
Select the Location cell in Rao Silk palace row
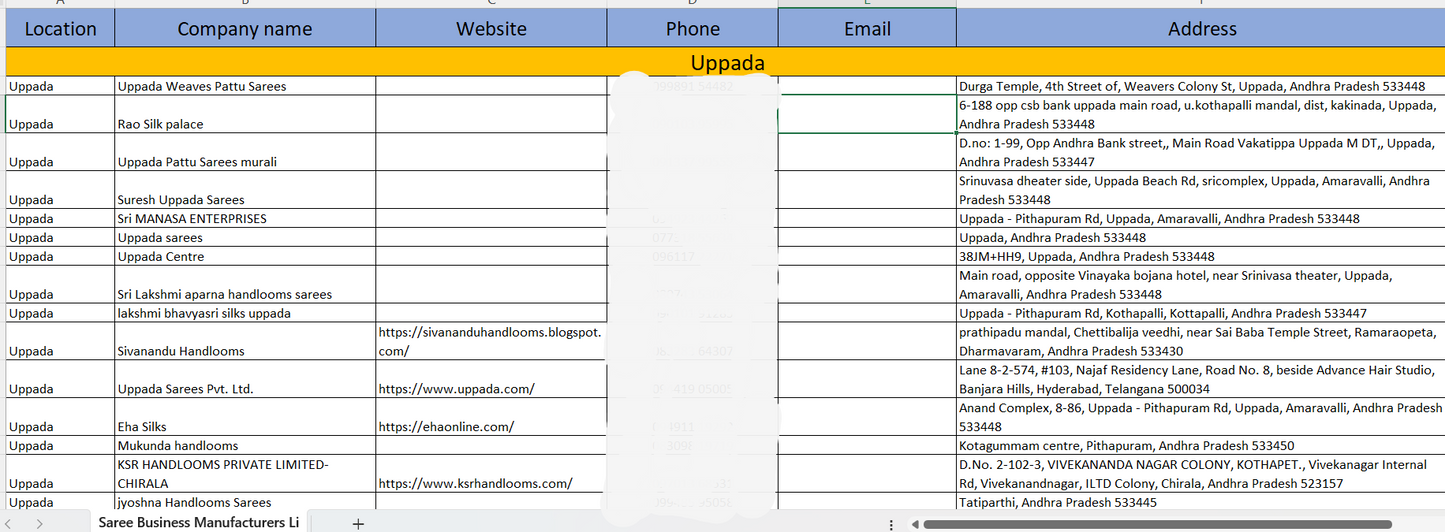pyautogui.click(x=60, y=115)
